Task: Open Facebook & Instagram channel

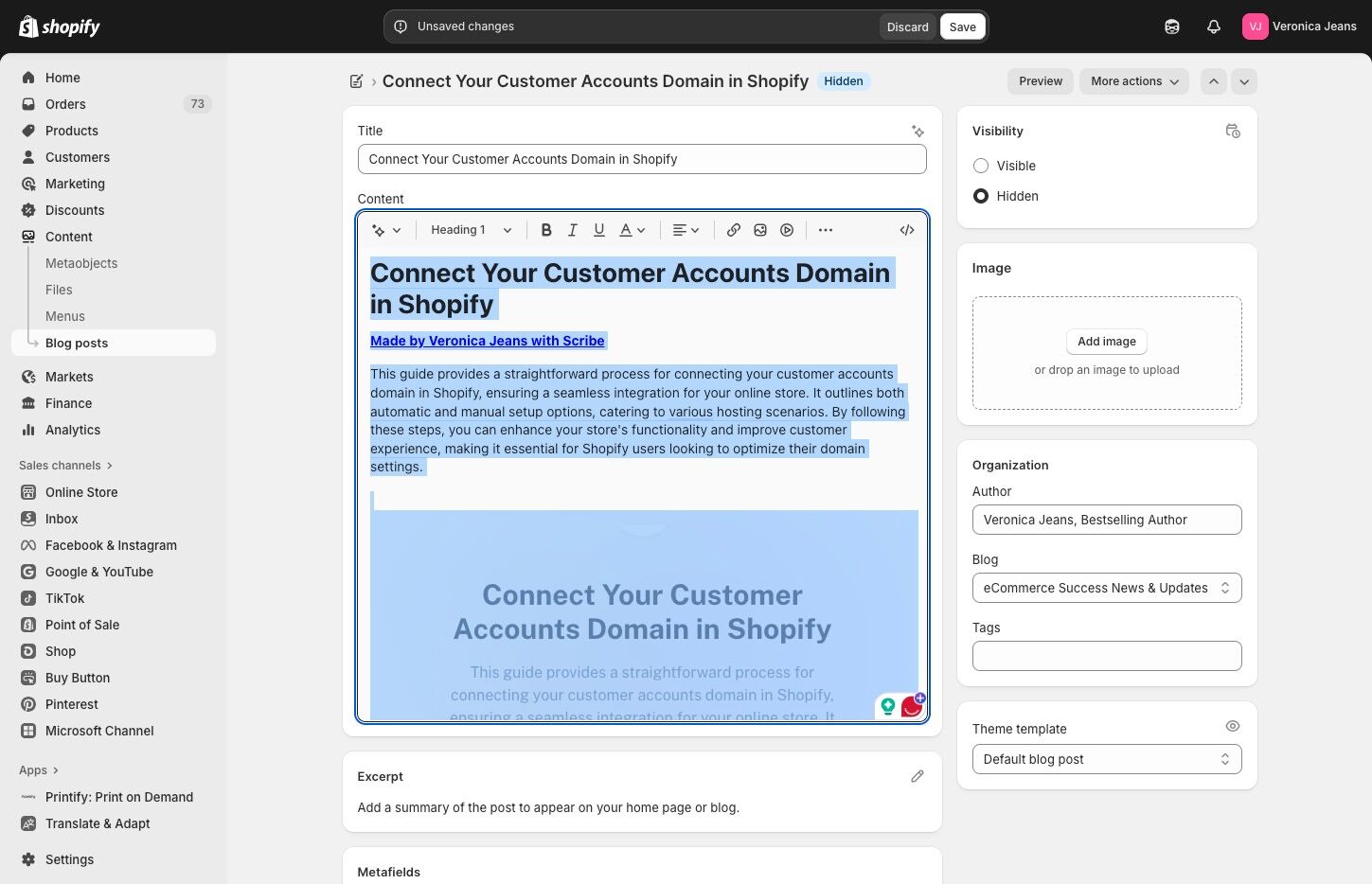Action: coord(114,545)
